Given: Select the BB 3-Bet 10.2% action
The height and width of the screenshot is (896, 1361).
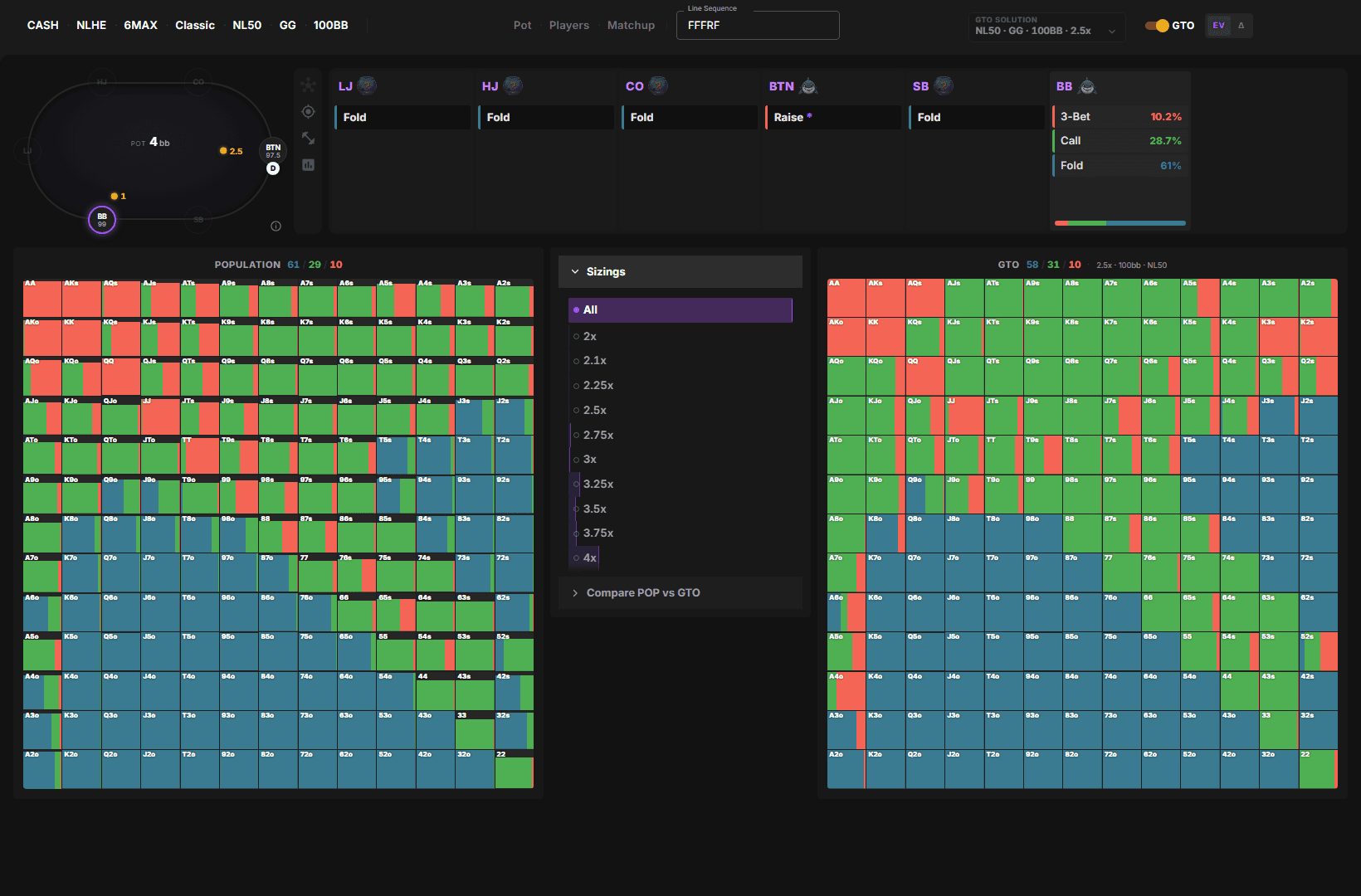Looking at the screenshot, I should click(1120, 117).
